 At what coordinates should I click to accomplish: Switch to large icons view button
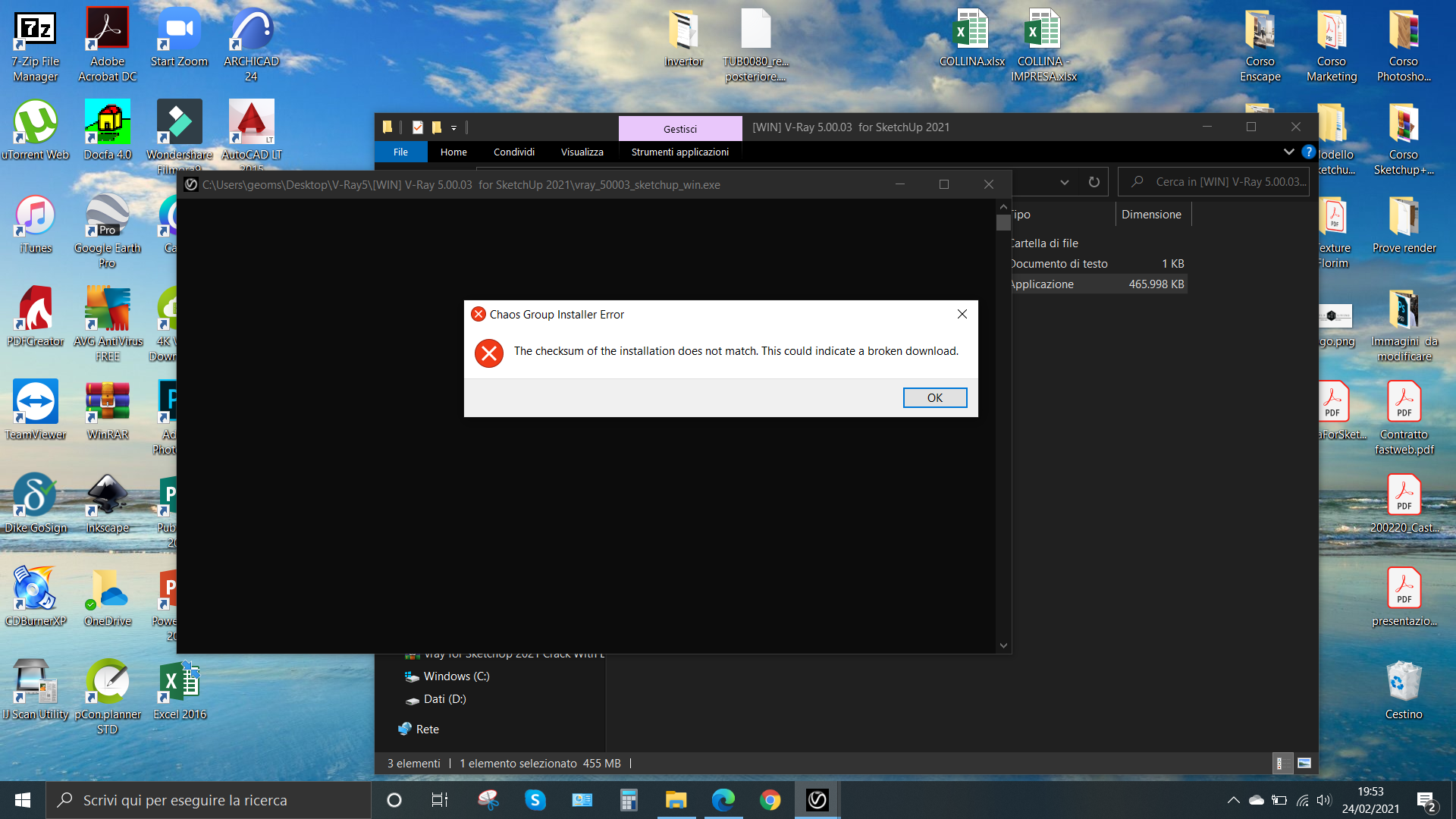(x=1304, y=763)
